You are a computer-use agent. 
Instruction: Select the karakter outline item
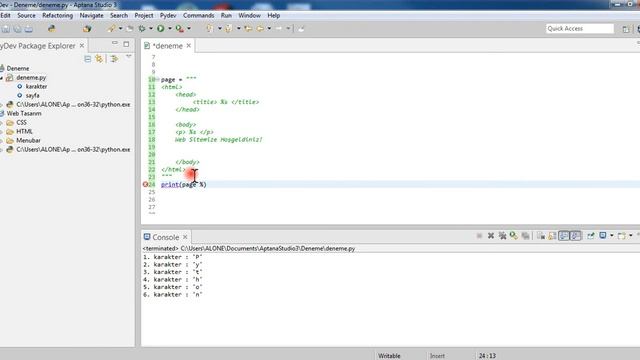[36, 87]
